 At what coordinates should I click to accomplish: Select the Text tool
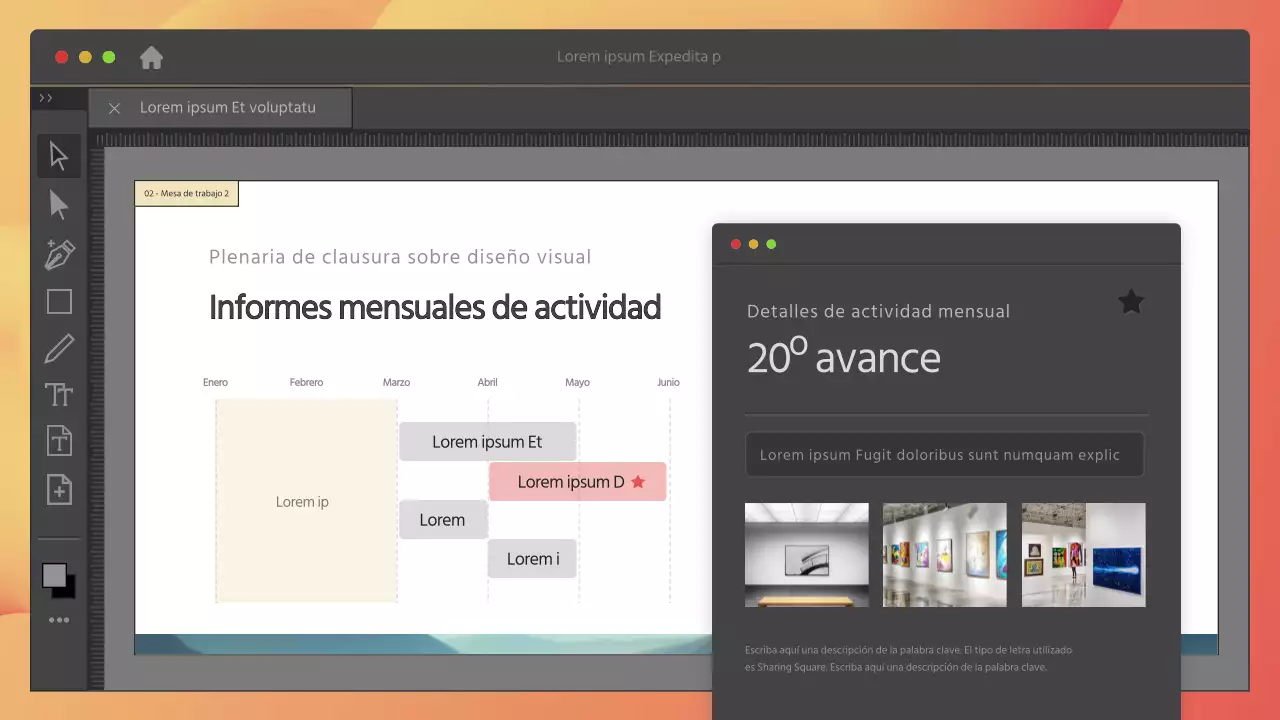(58, 394)
